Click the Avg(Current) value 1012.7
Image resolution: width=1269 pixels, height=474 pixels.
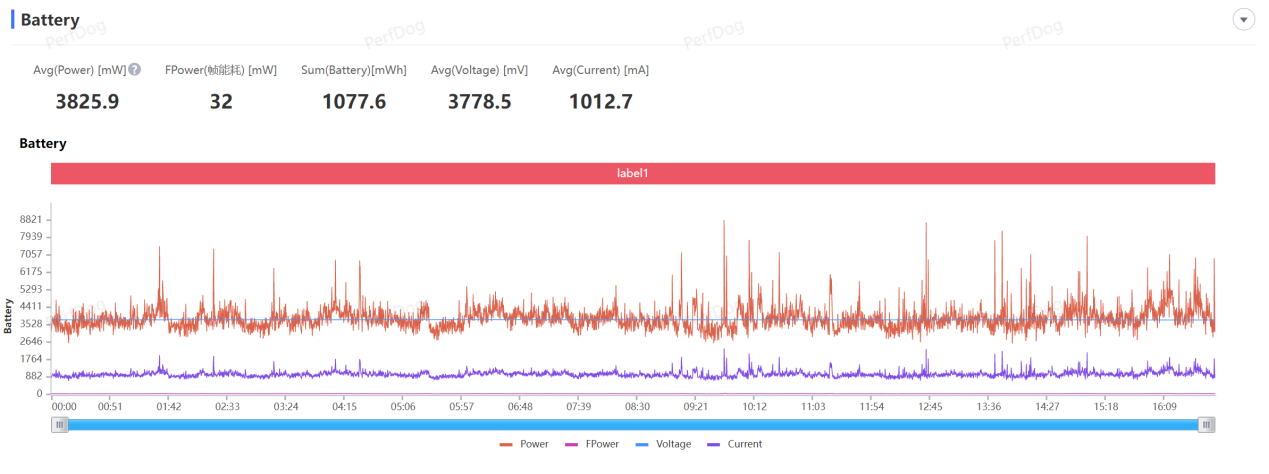(x=600, y=101)
